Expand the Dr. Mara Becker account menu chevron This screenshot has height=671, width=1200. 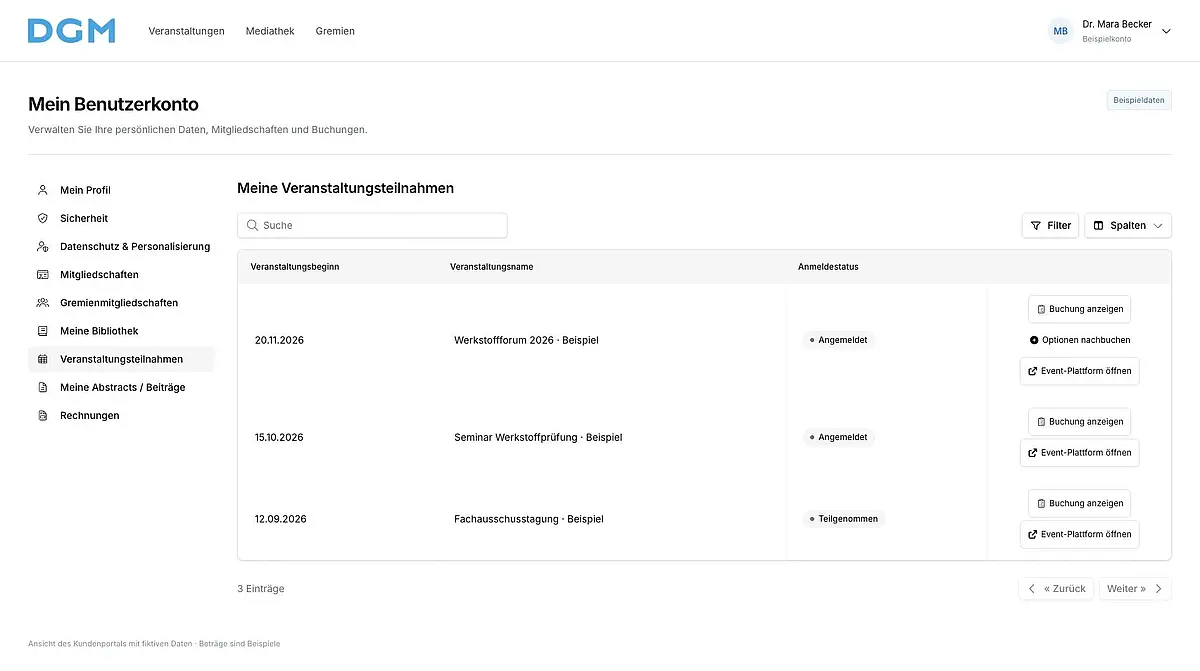click(1166, 31)
